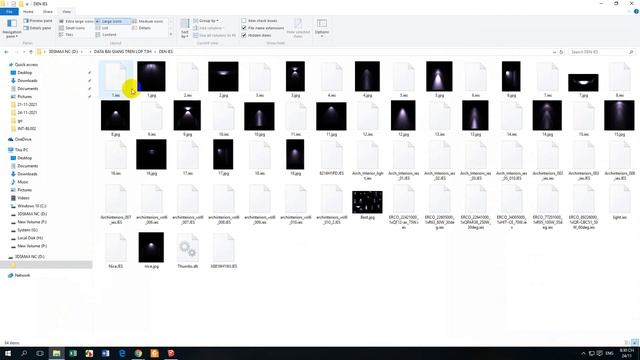Click the DATA BAI GIANG breadcrumb segment
640x360 pixels.
click(122, 52)
